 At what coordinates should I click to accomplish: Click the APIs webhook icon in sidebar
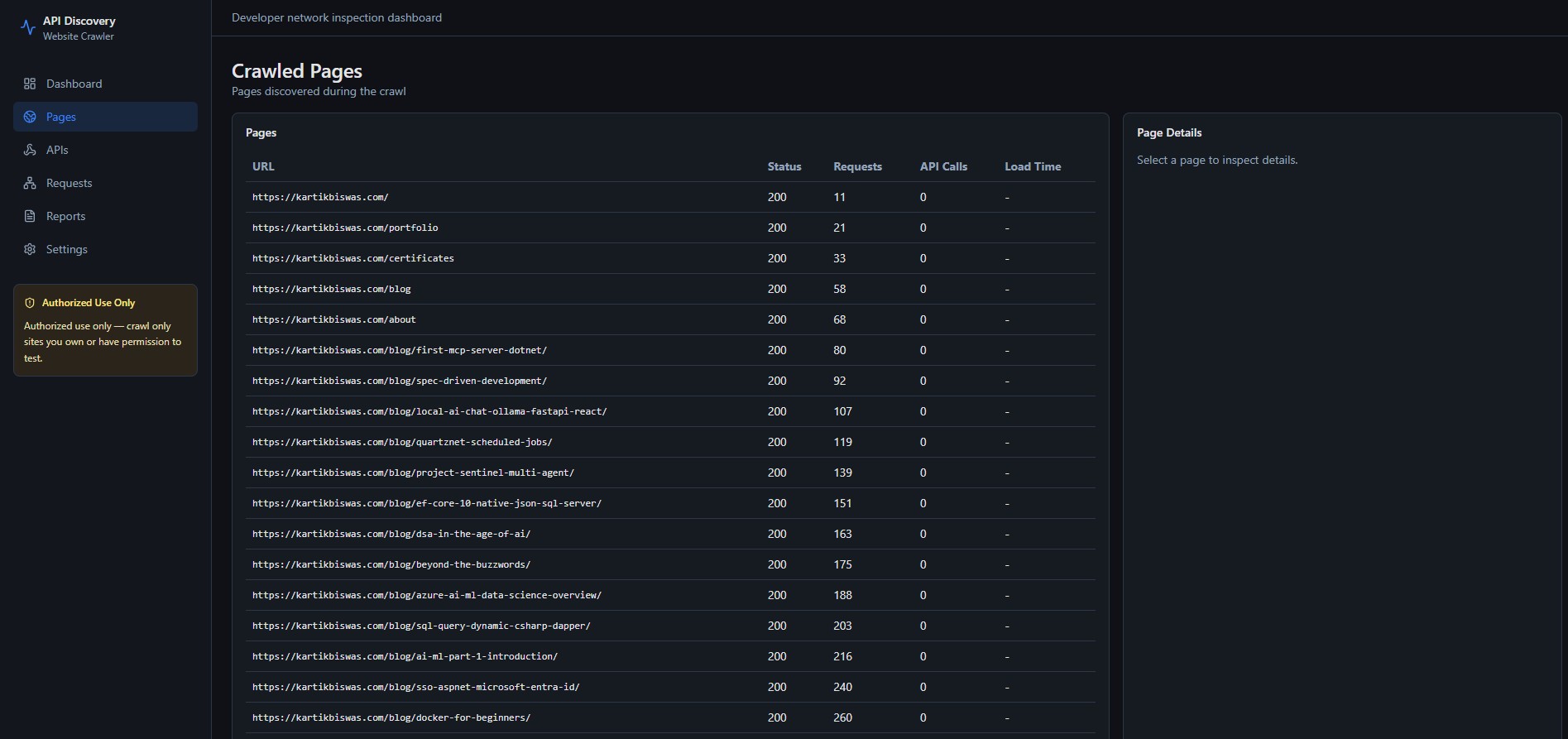pos(30,150)
